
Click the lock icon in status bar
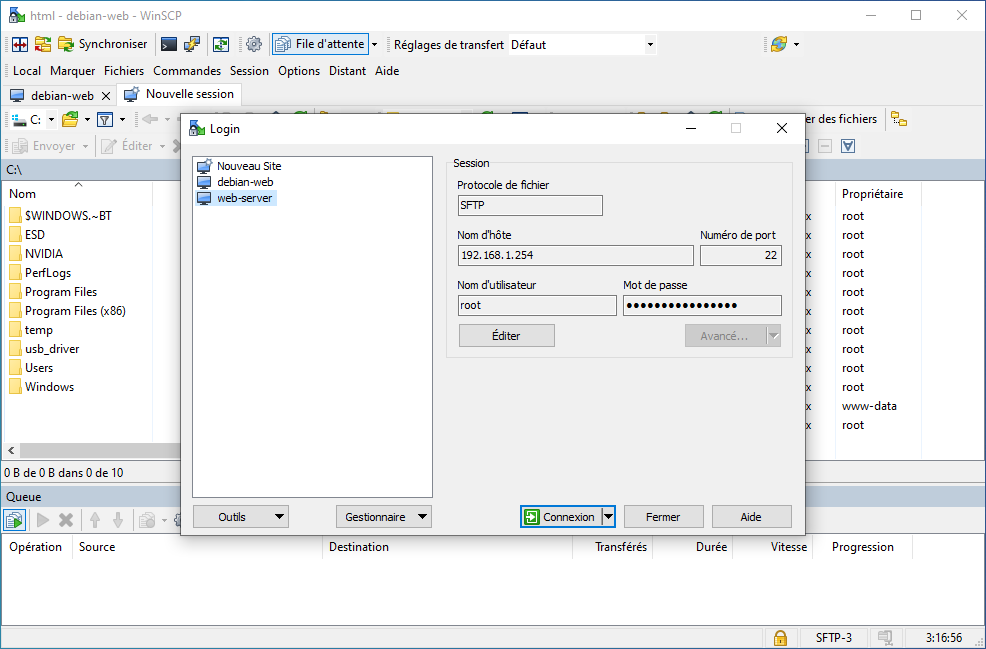[x=780, y=637]
